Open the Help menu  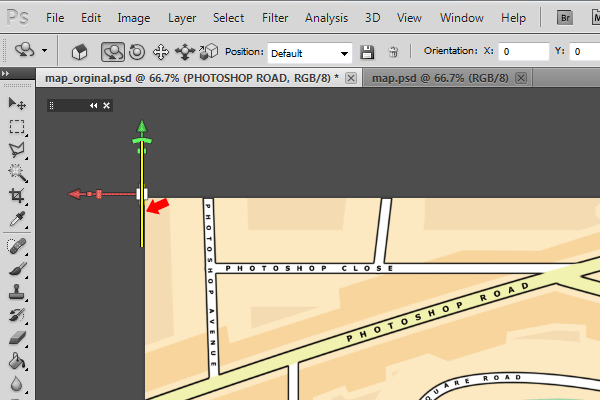click(514, 18)
